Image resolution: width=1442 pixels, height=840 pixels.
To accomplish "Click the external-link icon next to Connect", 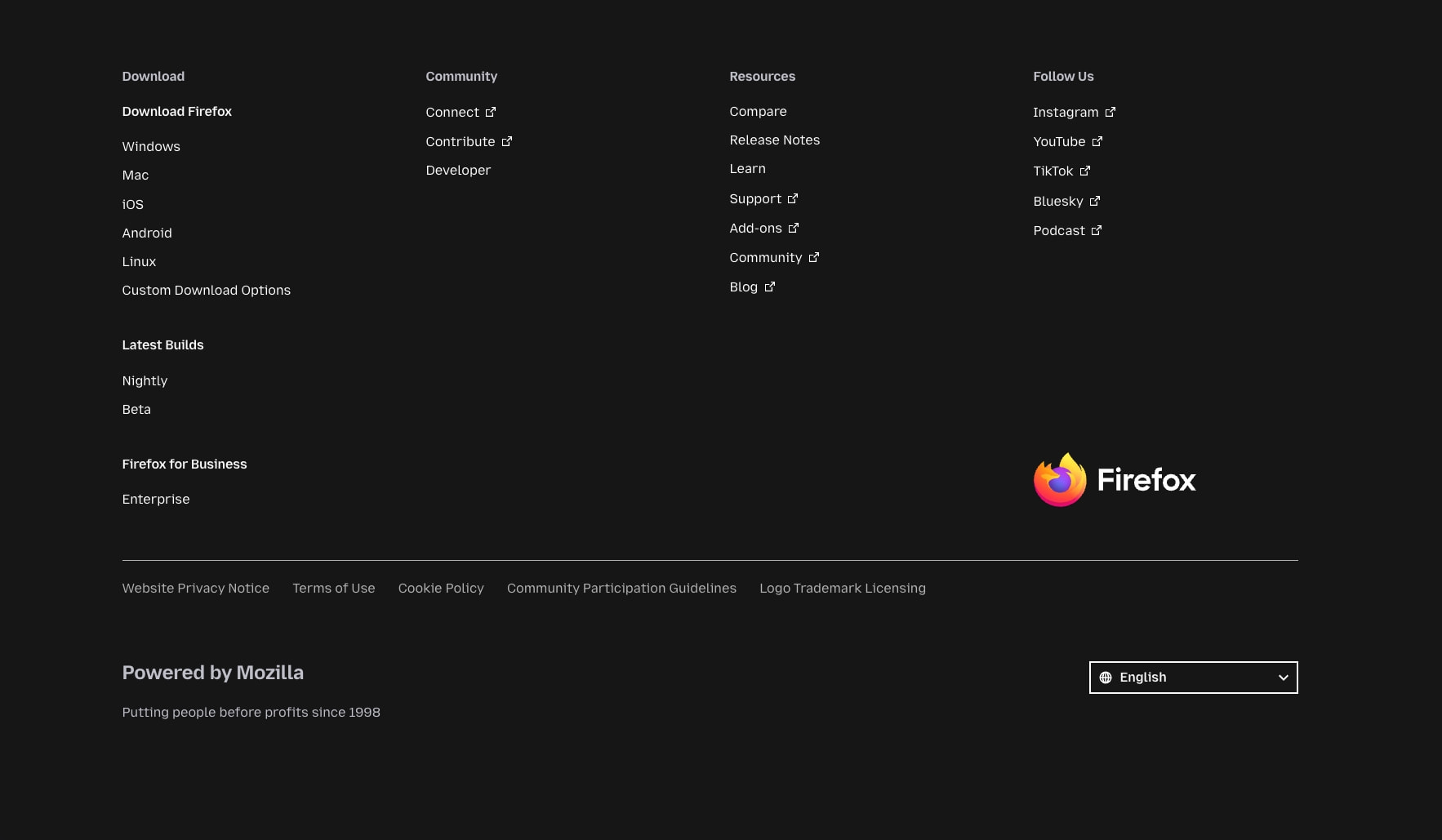I will coord(491,112).
